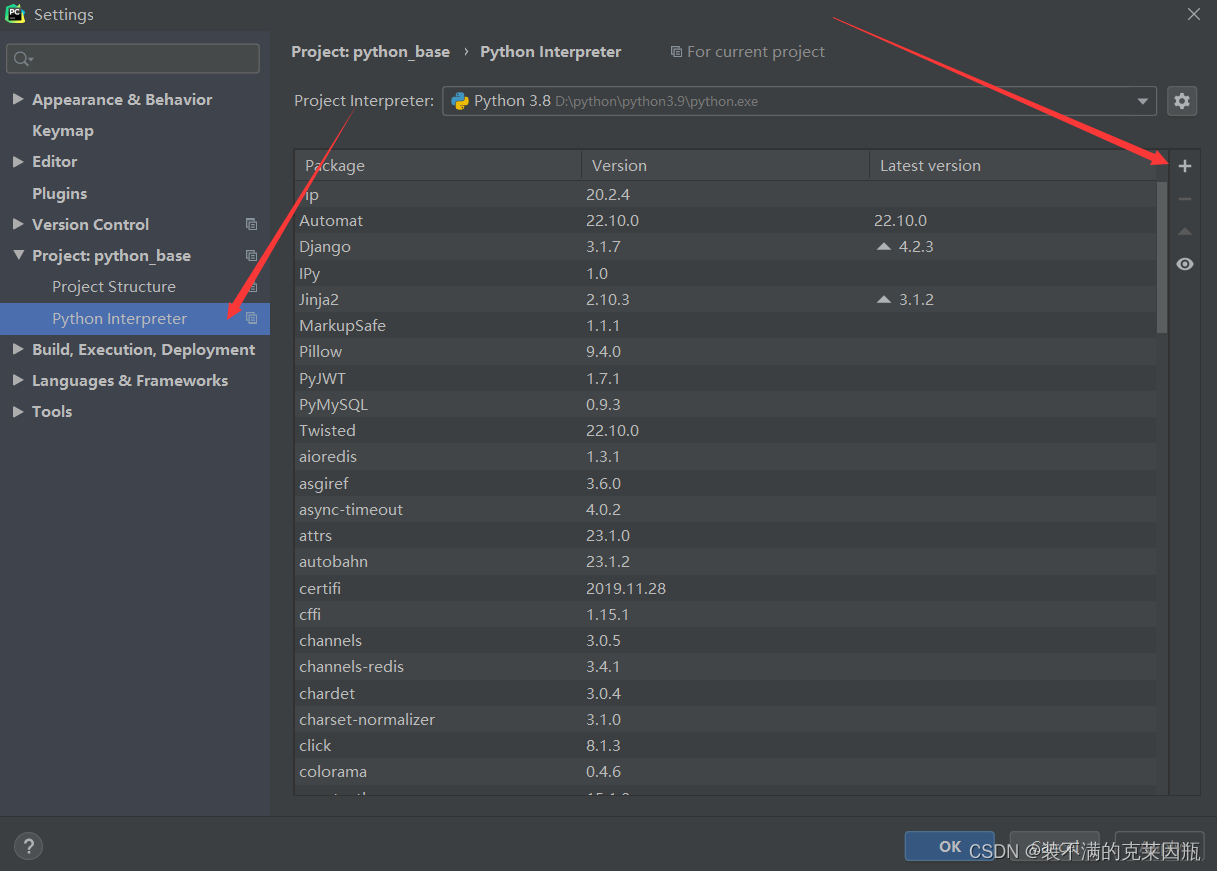This screenshot has height=871, width=1217.
Task: Click the package list vertical scrollbar
Action: pyautogui.click(x=1162, y=257)
